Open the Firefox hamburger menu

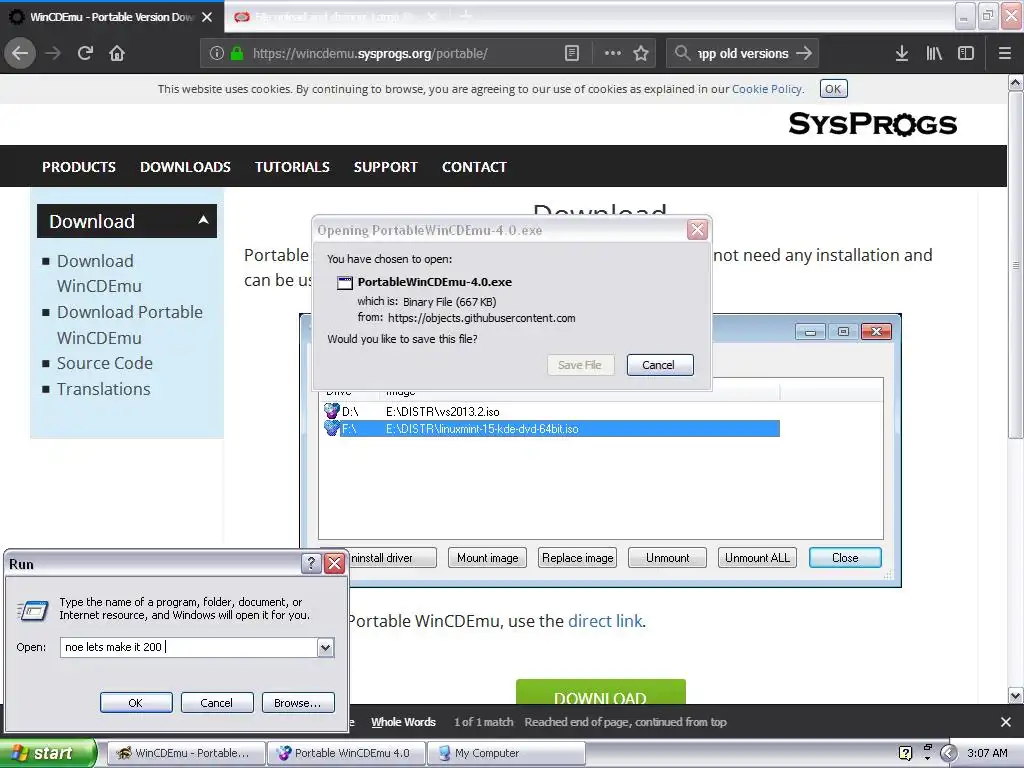coord(1004,54)
